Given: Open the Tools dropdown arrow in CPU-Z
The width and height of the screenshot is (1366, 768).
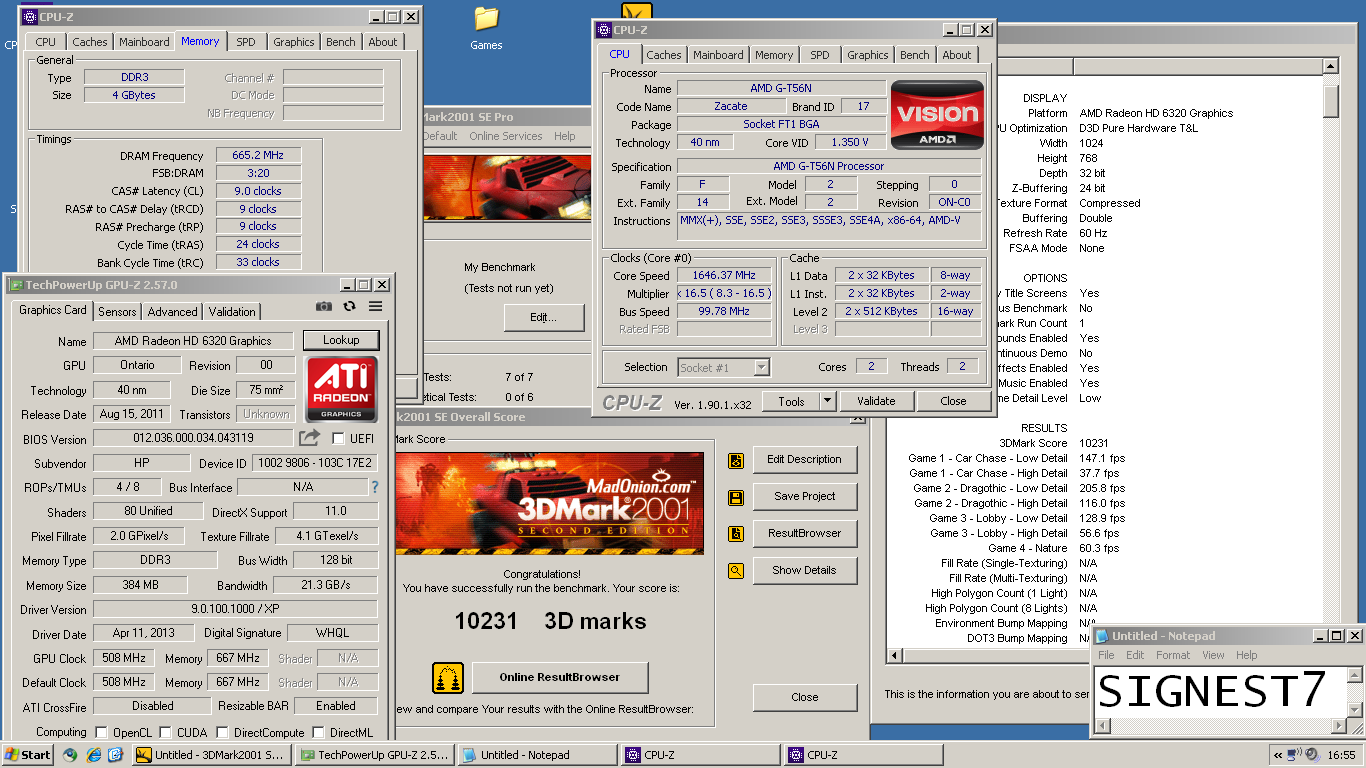Looking at the screenshot, I should [x=827, y=401].
